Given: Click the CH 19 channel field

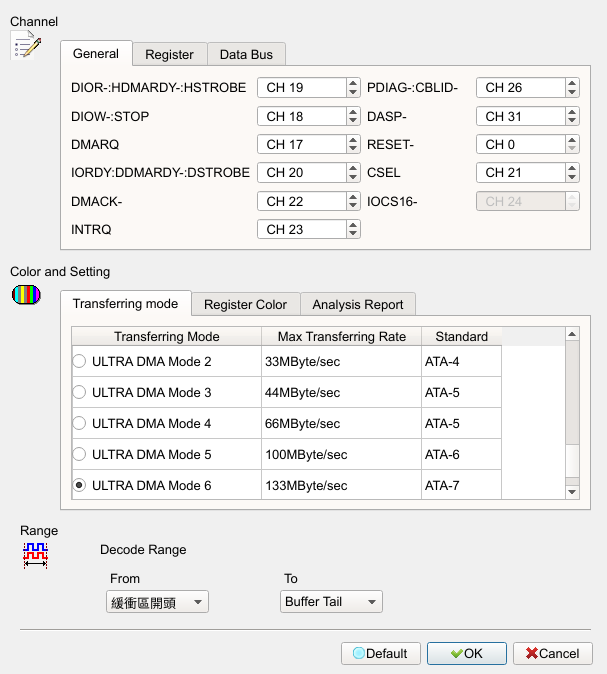Looking at the screenshot, I should (302, 87).
